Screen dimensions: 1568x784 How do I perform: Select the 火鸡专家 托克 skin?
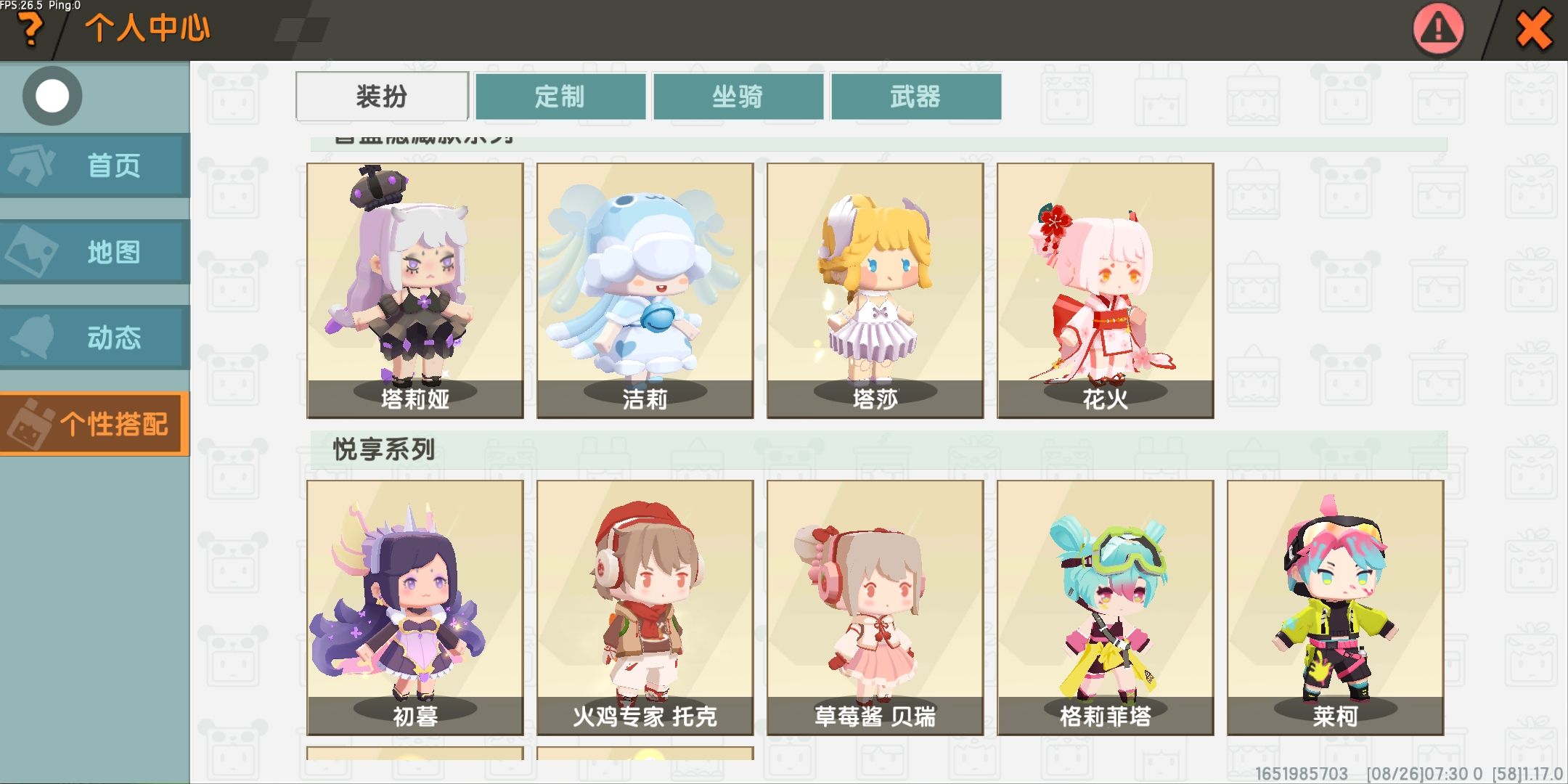645,608
